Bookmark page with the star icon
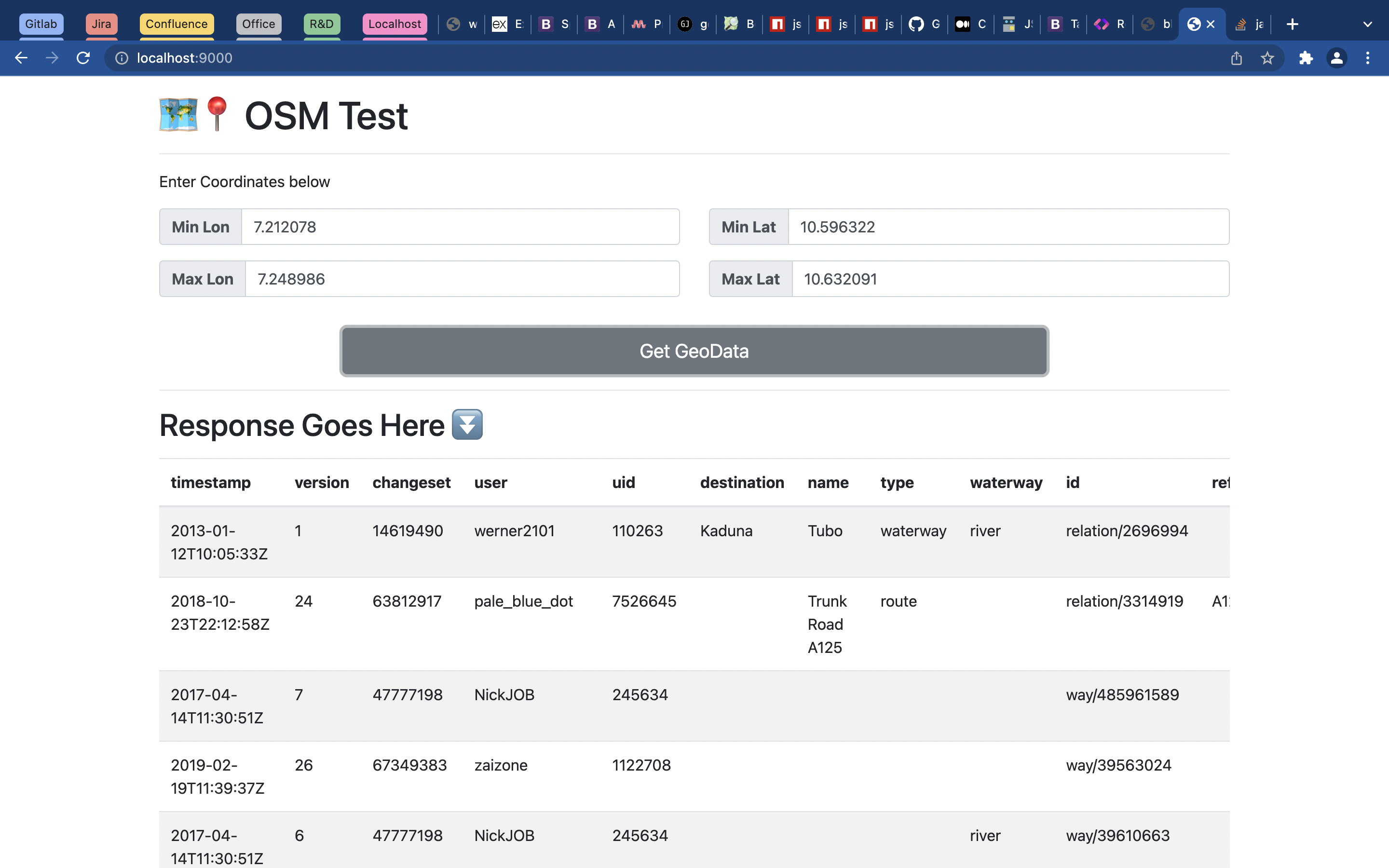1389x868 pixels. (1267, 58)
